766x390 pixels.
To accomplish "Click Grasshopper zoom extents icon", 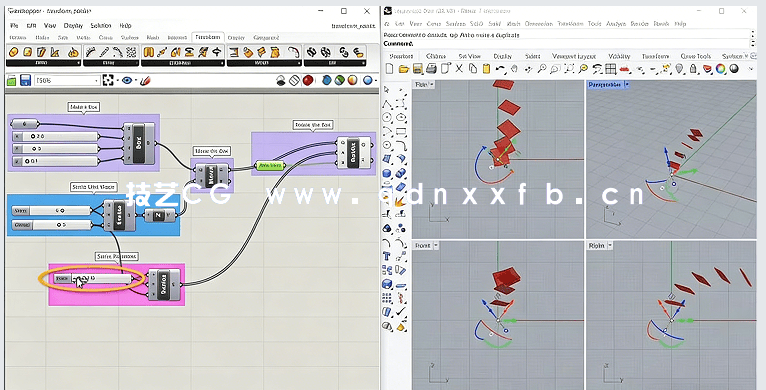I will tap(108, 81).
